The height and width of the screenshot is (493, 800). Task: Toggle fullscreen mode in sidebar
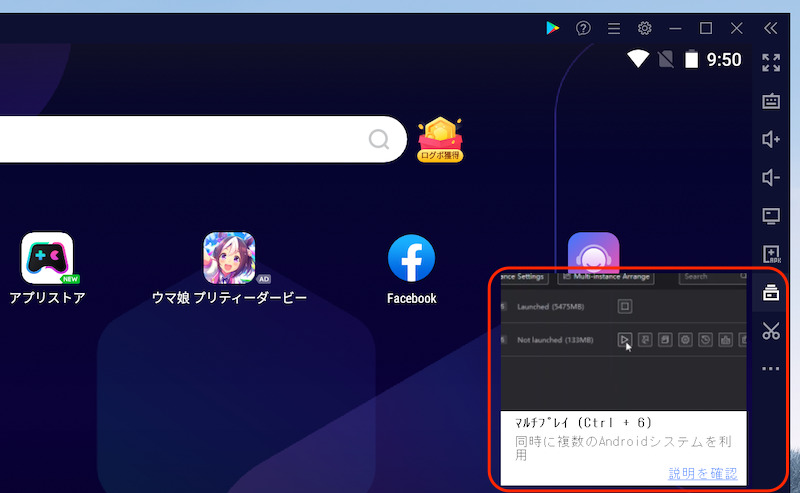pos(771,63)
